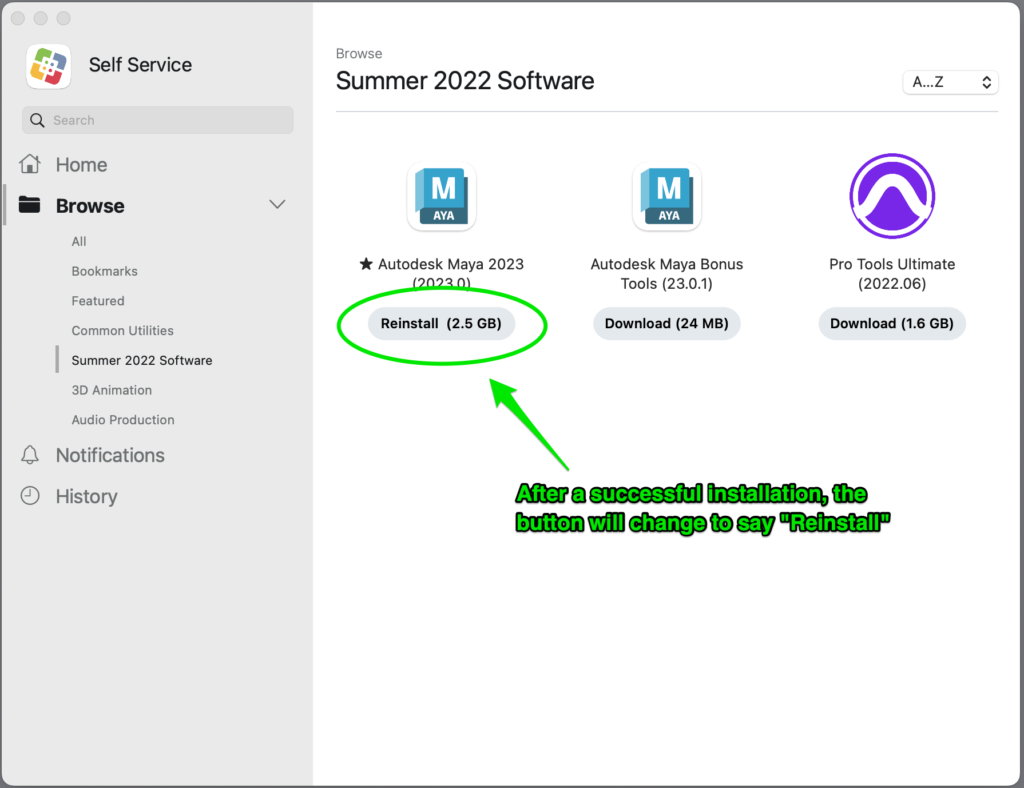Click the red close window button
The height and width of the screenshot is (788, 1024).
click(18, 18)
